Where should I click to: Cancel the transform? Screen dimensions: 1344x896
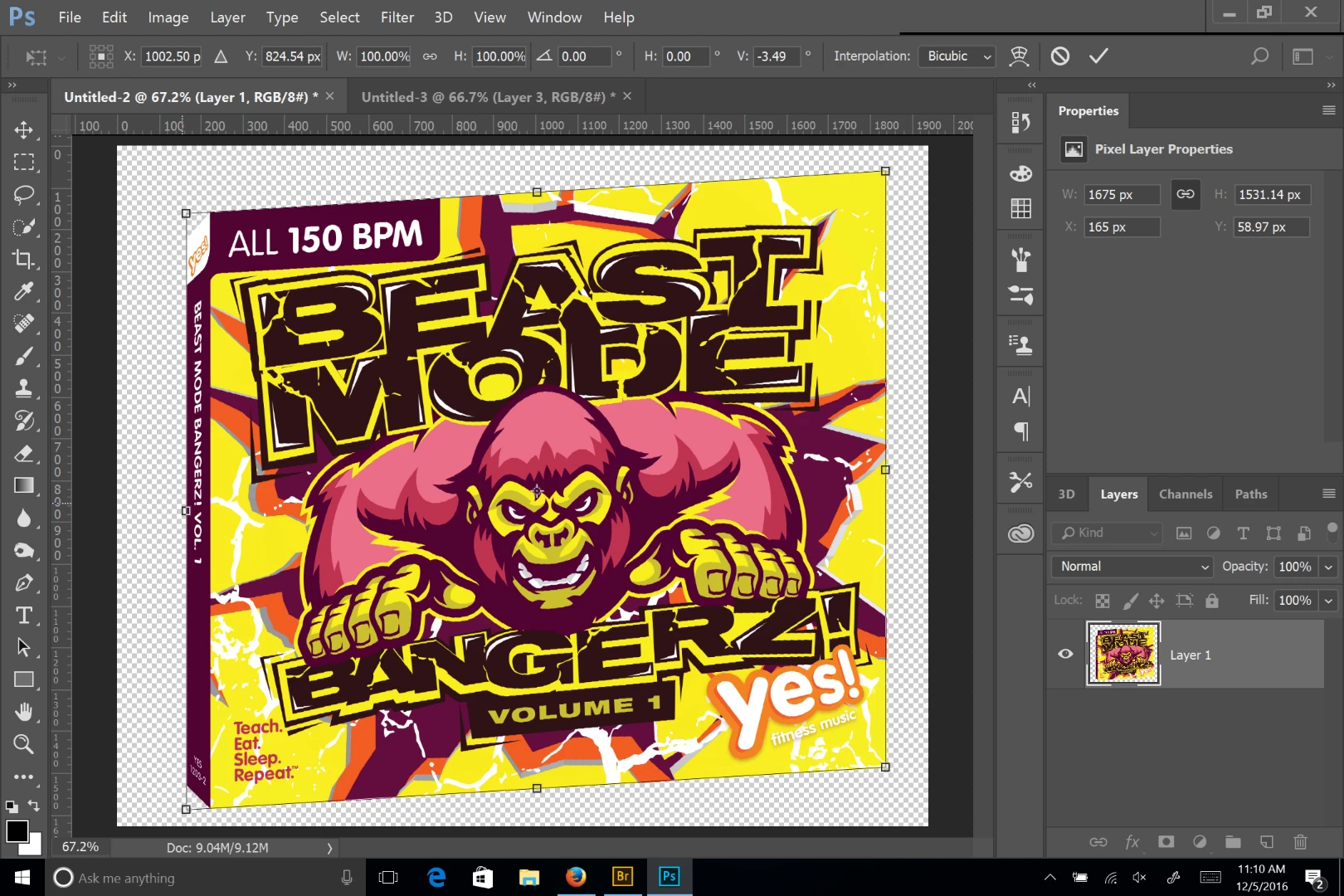click(1059, 56)
